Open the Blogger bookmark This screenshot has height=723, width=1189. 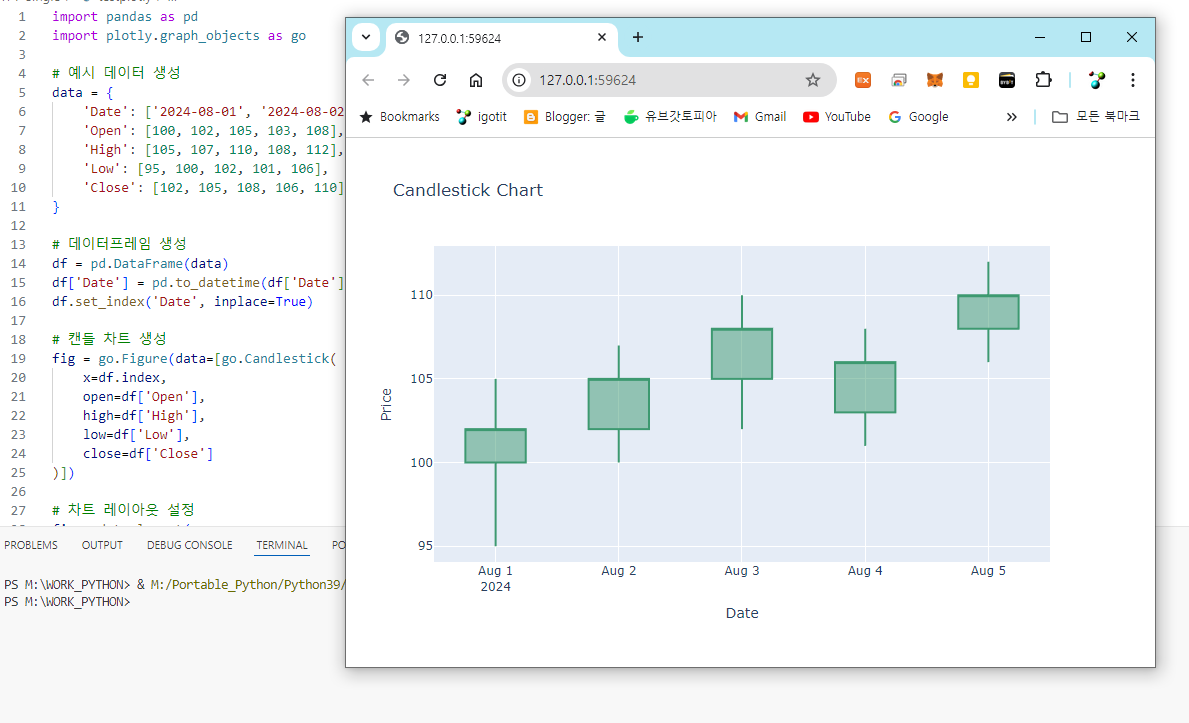(x=565, y=117)
